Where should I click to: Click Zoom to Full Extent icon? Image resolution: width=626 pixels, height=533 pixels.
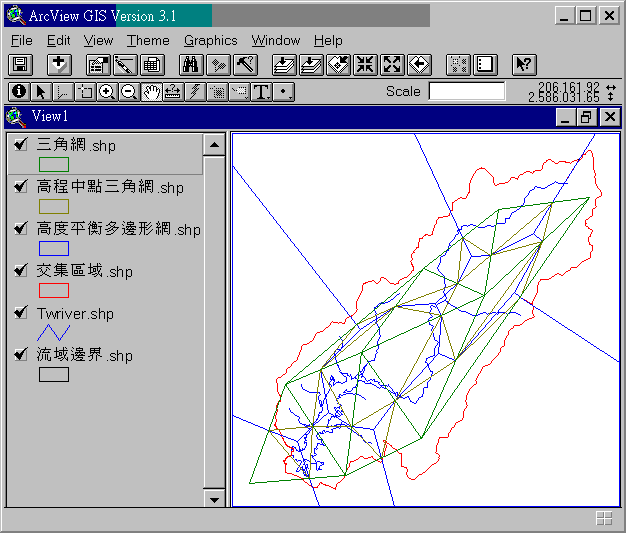284,64
